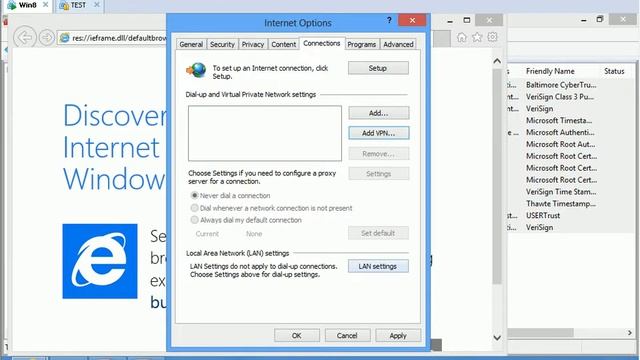The image size is (640, 360).
Task: Open the Favorites star icon
Action: pos(477,37)
